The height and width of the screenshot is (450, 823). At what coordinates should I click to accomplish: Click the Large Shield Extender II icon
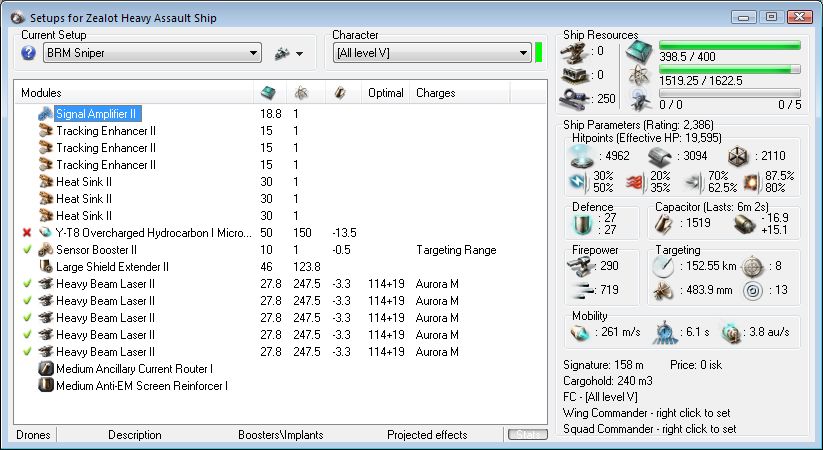pyautogui.click(x=46, y=267)
